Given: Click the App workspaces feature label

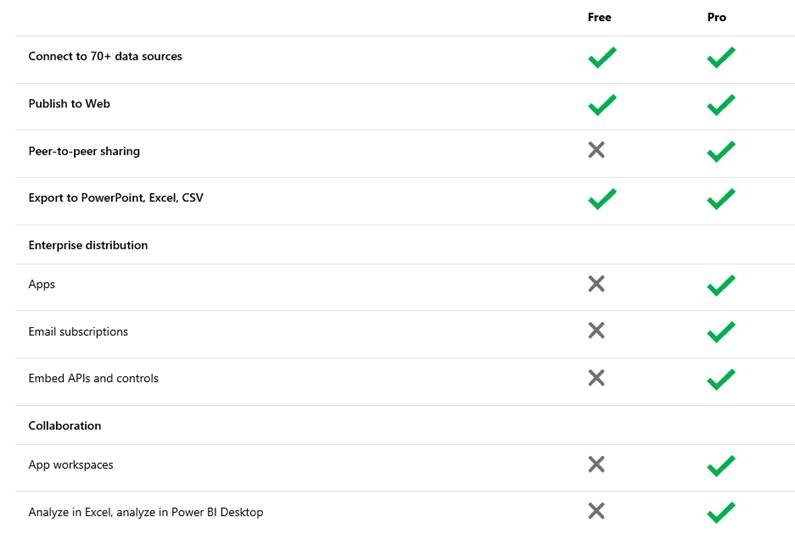Looking at the screenshot, I should (71, 465).
